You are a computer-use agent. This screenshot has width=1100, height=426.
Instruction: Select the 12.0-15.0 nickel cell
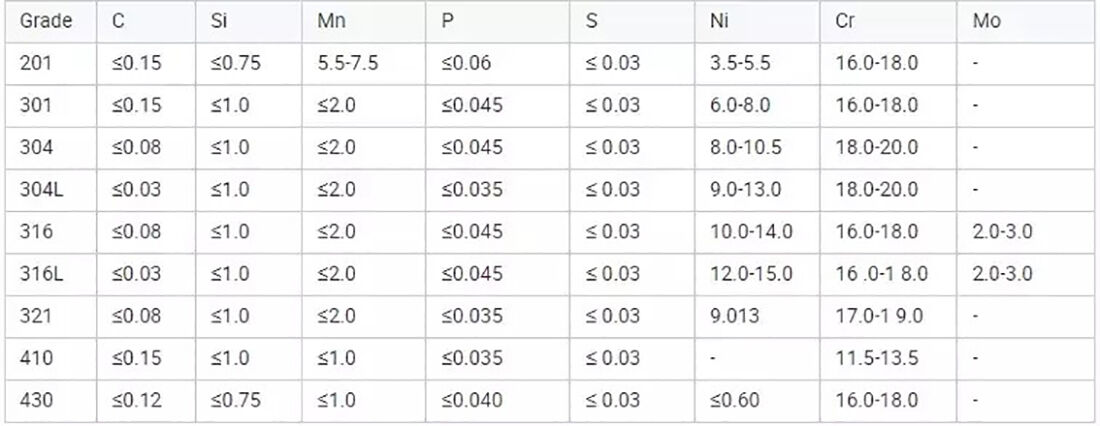click(x=750, y=273)
